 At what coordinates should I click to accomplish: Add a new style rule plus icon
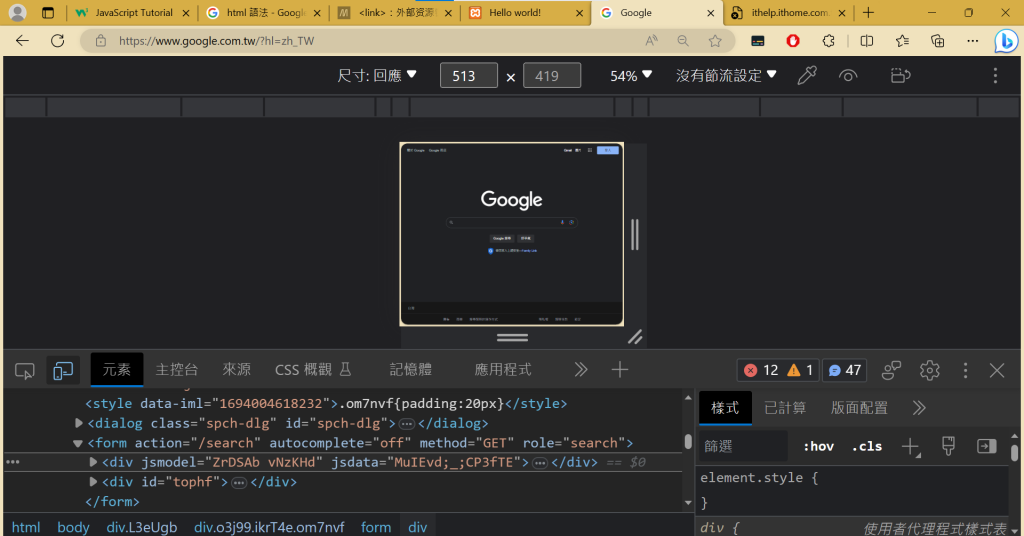(x=910, y=447)
